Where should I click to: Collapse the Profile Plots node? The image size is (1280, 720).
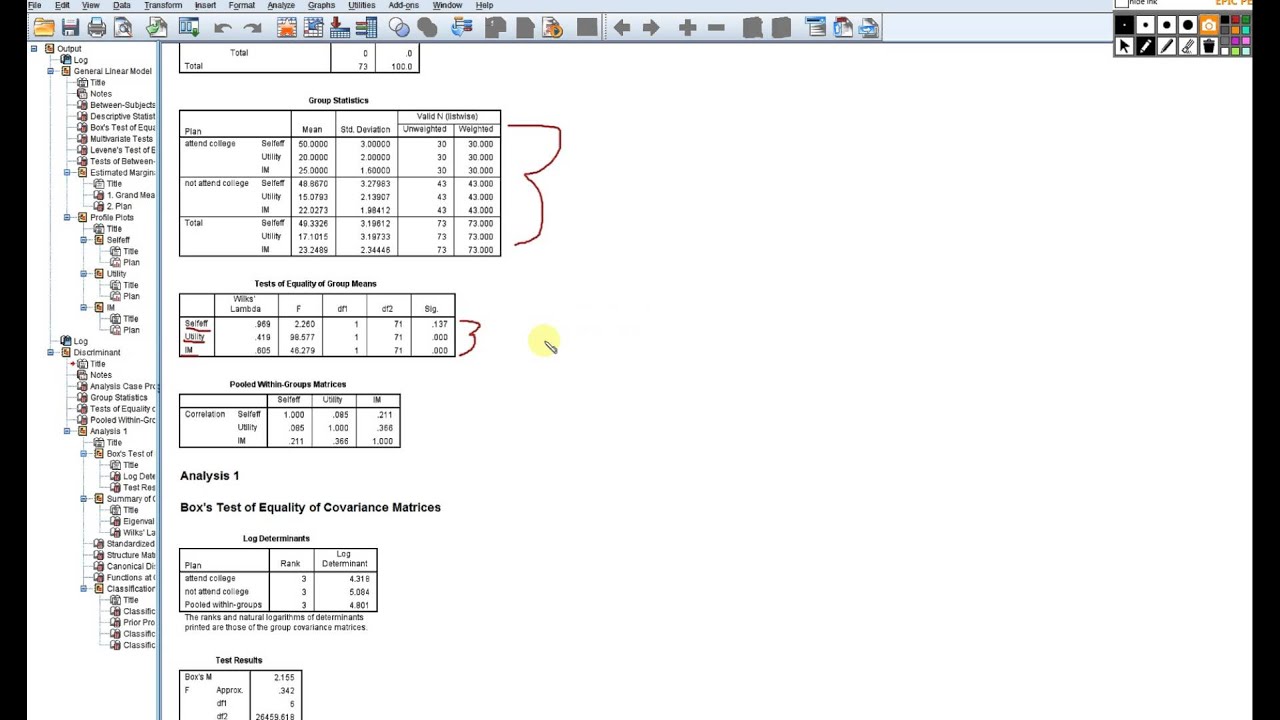click(67, 217)
